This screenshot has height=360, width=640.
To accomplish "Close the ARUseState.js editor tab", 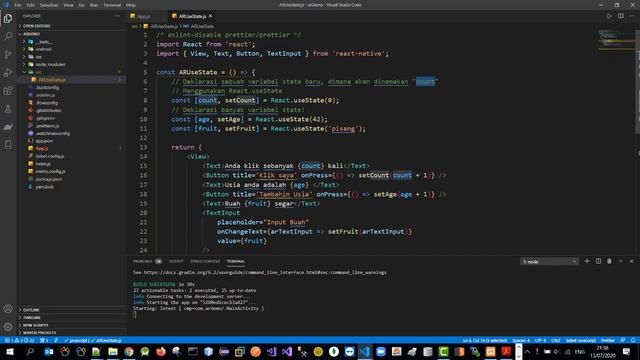I will [211, 16].
